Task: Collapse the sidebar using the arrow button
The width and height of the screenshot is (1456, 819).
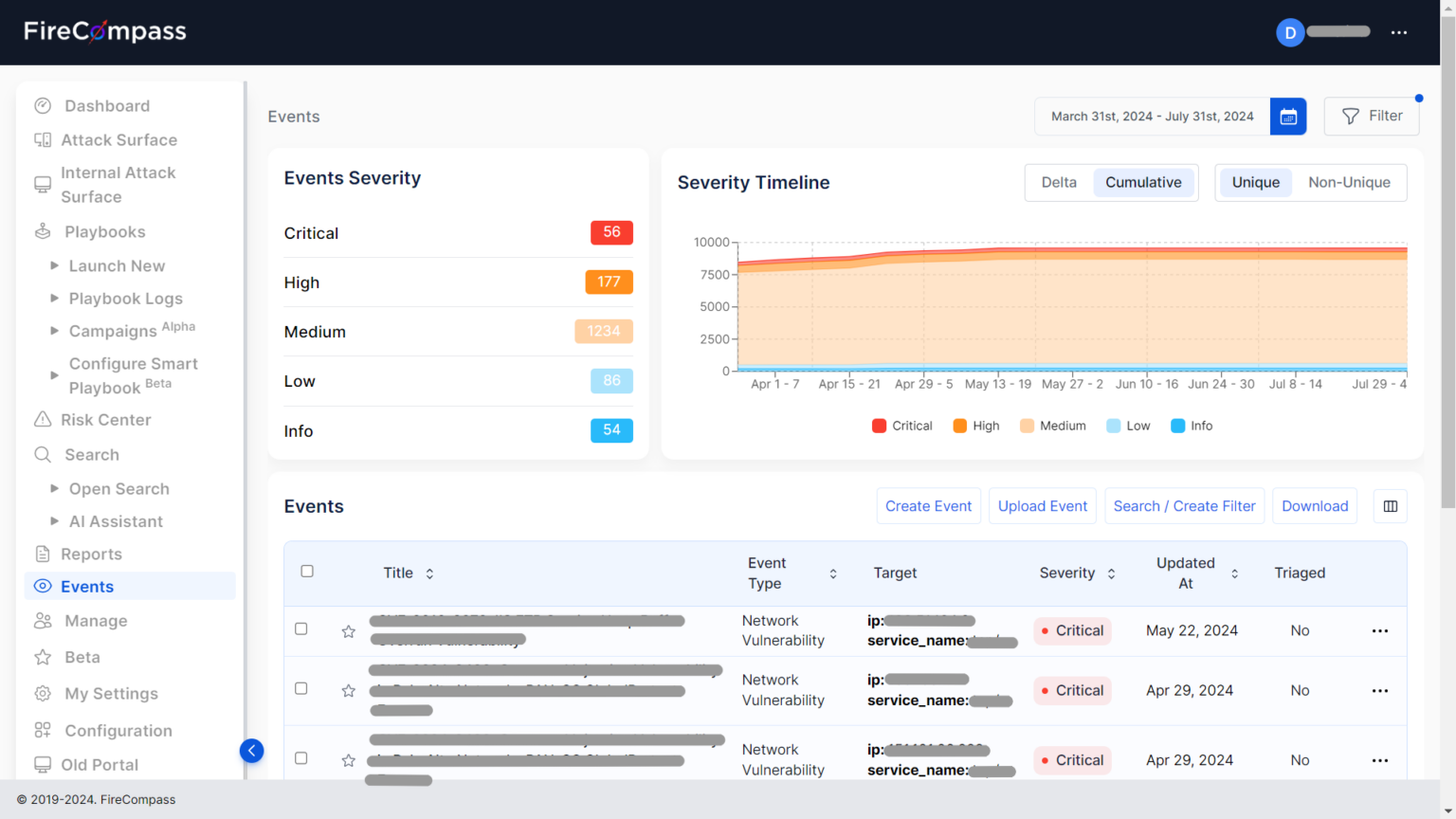Action: pos(251,750)
